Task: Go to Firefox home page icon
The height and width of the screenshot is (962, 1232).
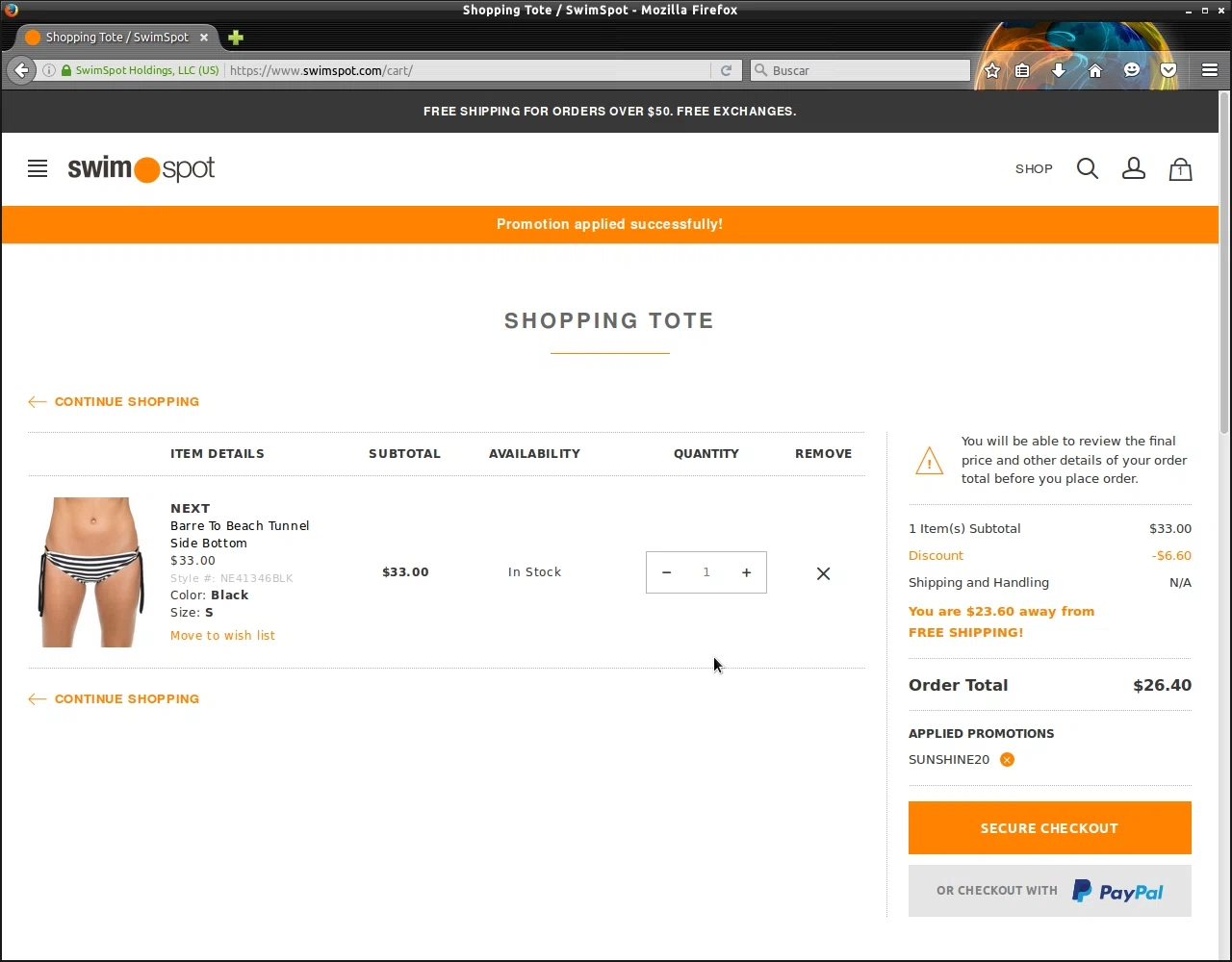Action: pos(1095,70)
